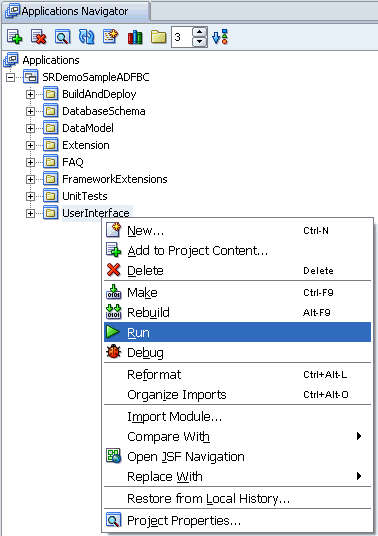This screenshot has width=378, height=536.
Task: Select SRDemoSampleADFBC application label
Action: [96, 77]
